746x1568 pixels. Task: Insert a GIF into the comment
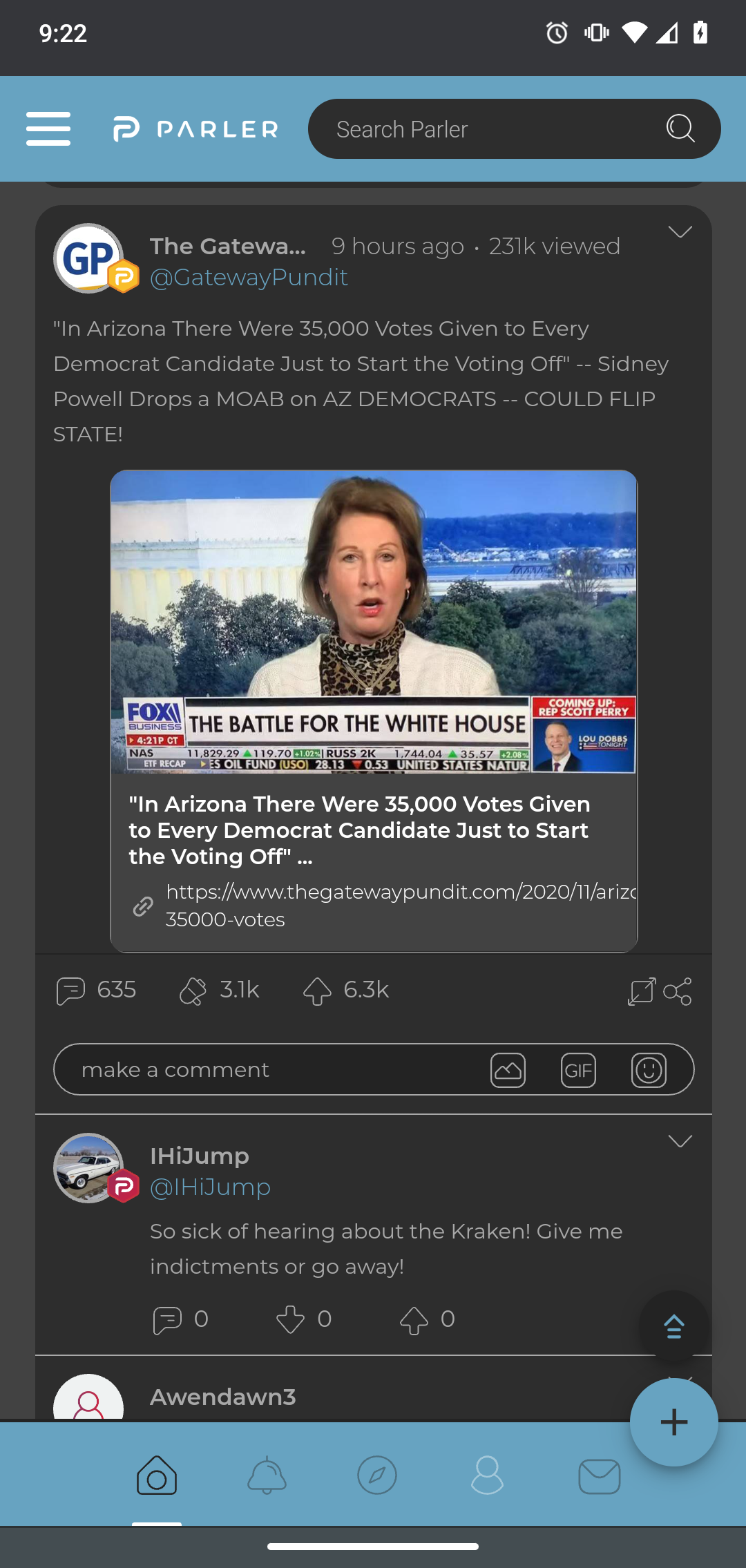(x=578, y=1069)
